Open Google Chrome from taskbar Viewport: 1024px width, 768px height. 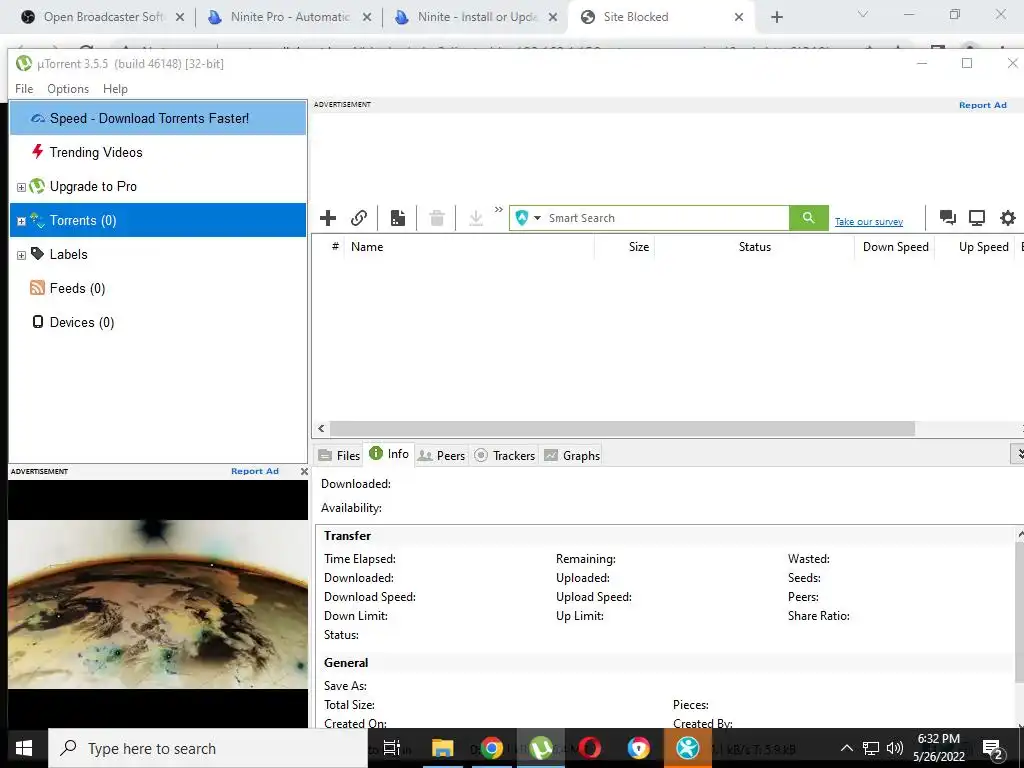[491, 748]
